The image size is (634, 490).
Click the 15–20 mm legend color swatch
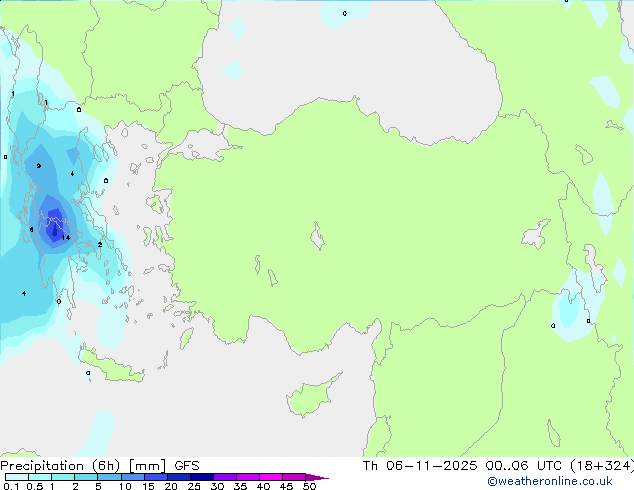click(x=156, y=477)
